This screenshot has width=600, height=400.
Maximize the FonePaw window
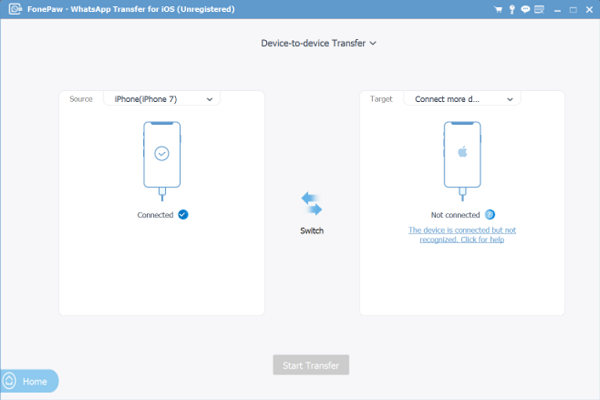(571, 9)
